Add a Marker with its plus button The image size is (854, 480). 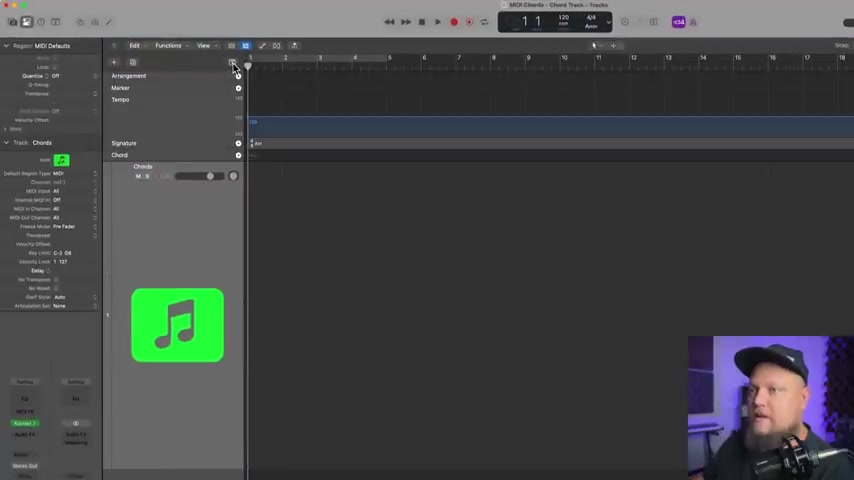[x=239, y=88]
